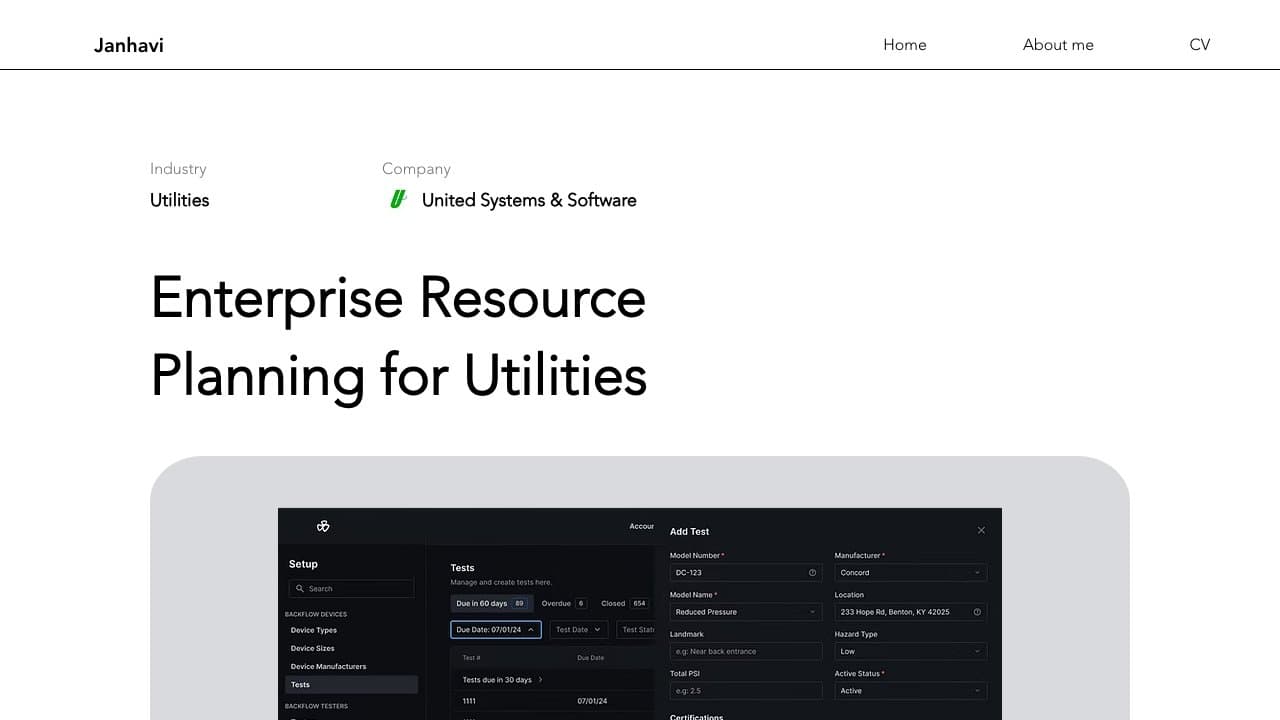Click the Location field with 233 Hope Rd
Screen dimensions: 1280x720
911,612
